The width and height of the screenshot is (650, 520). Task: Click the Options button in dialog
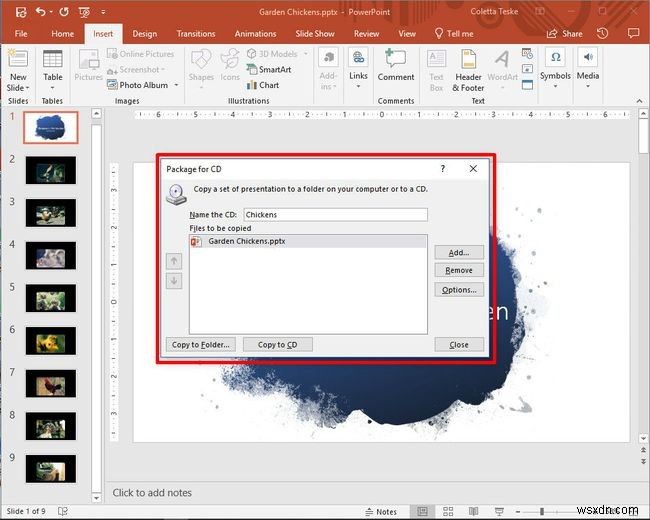point(459,290)
